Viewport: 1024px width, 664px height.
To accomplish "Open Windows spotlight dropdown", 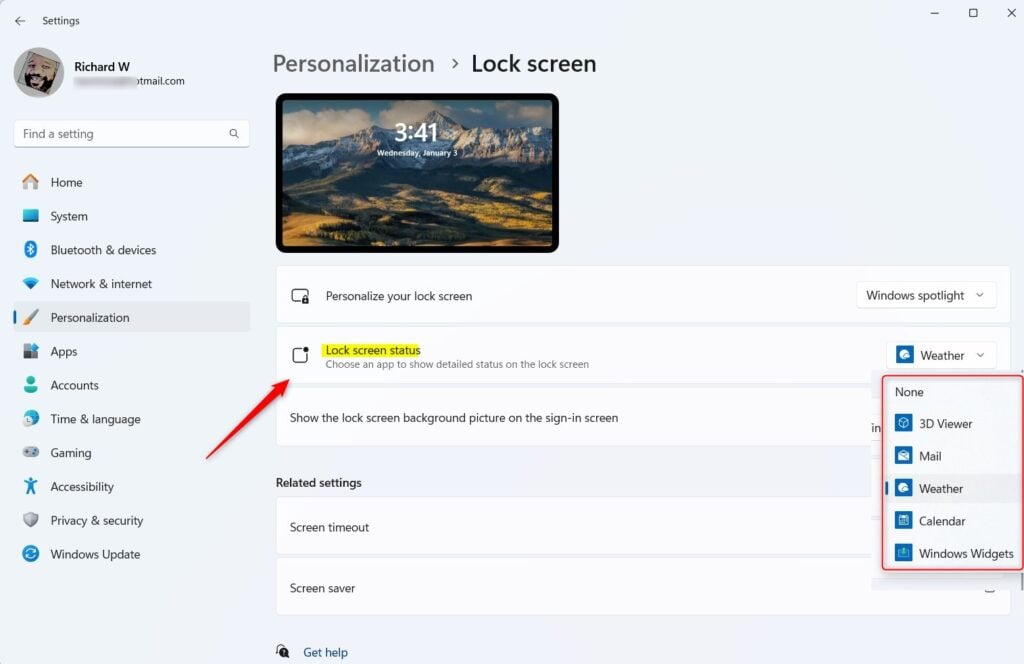I will 926,295.
